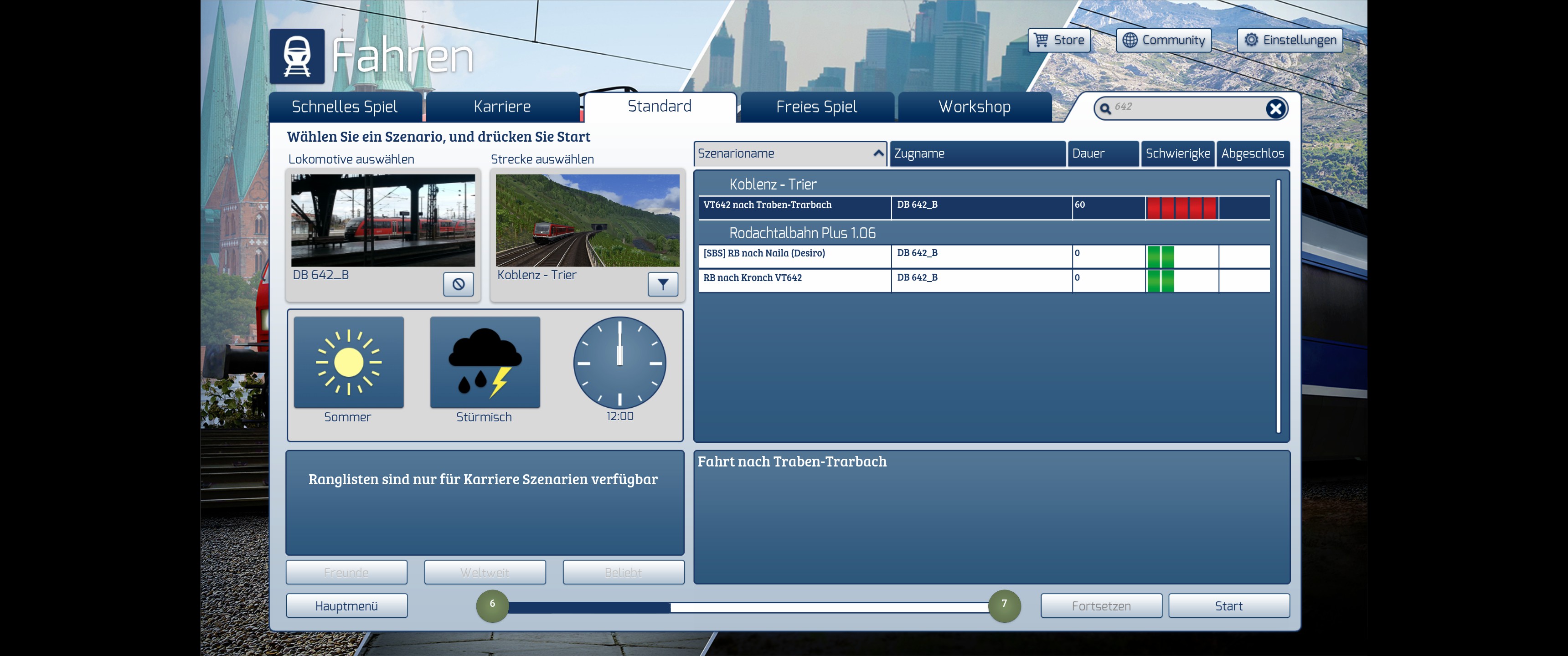Return to Hauptmenü
Screen dimensions: 1568x656
click(346, 606)
